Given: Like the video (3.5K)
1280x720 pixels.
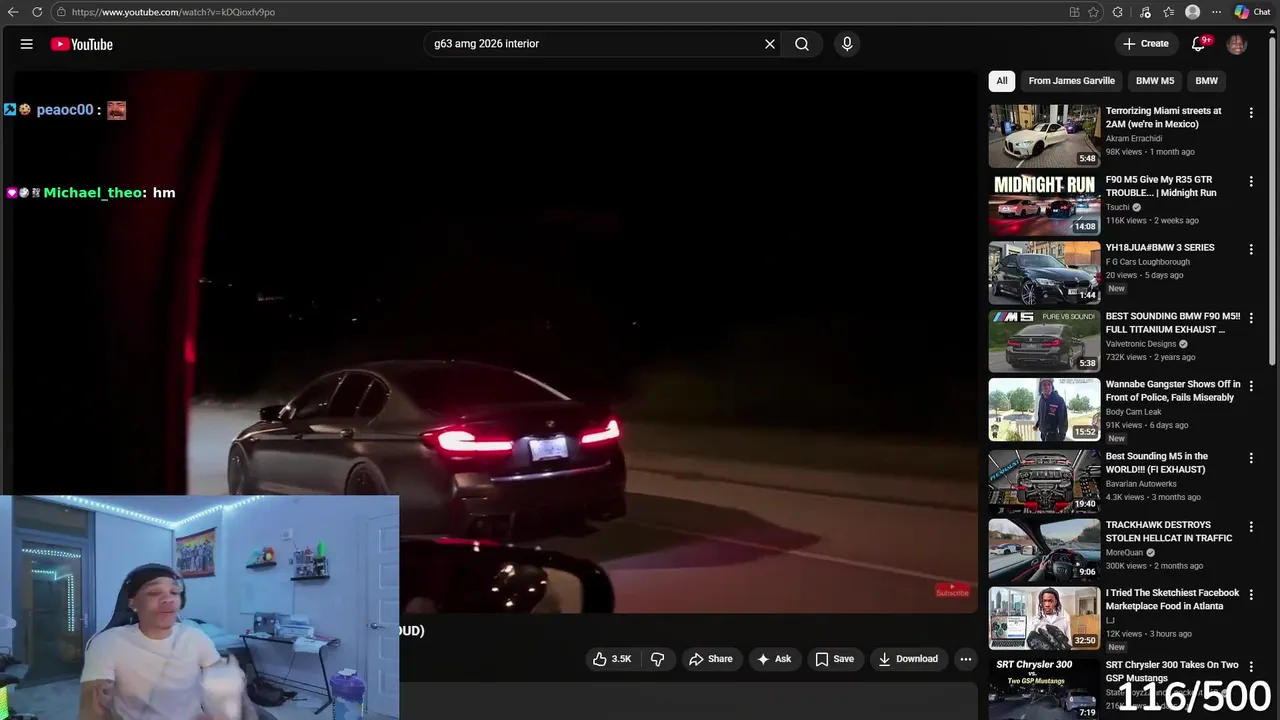Looking at the screenshot, I should tap(612, 659).
